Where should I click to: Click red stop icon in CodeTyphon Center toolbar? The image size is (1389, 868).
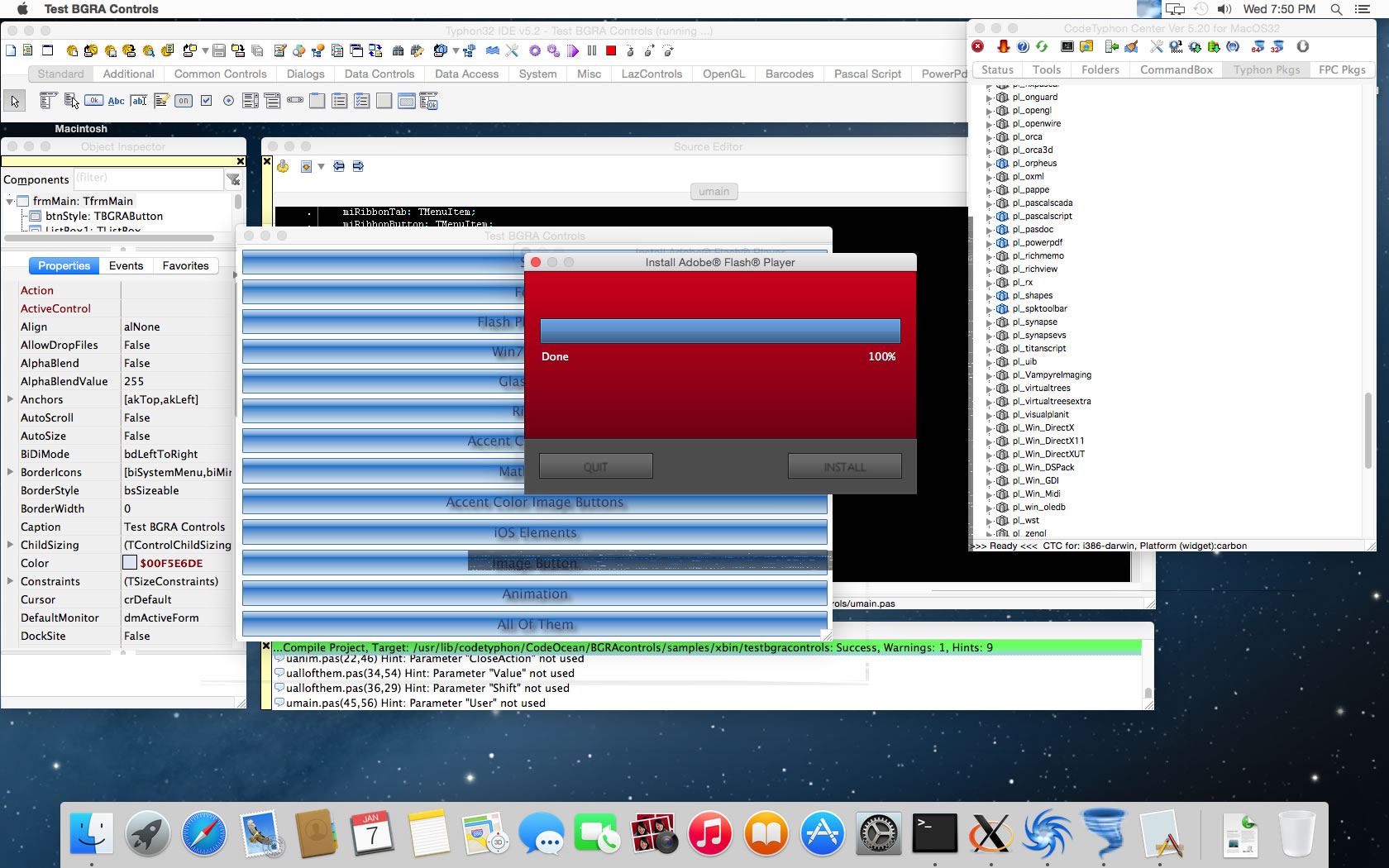(978, 46)
